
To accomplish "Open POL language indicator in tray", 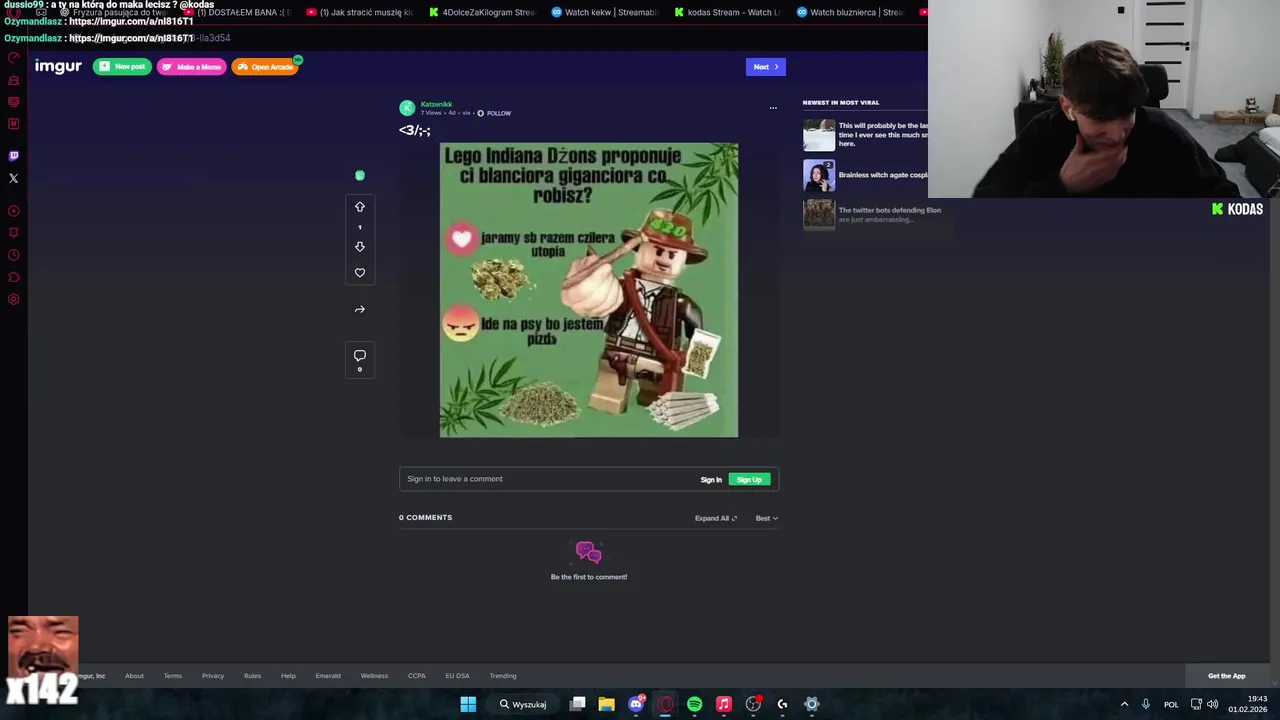I will coord(1171,704).
